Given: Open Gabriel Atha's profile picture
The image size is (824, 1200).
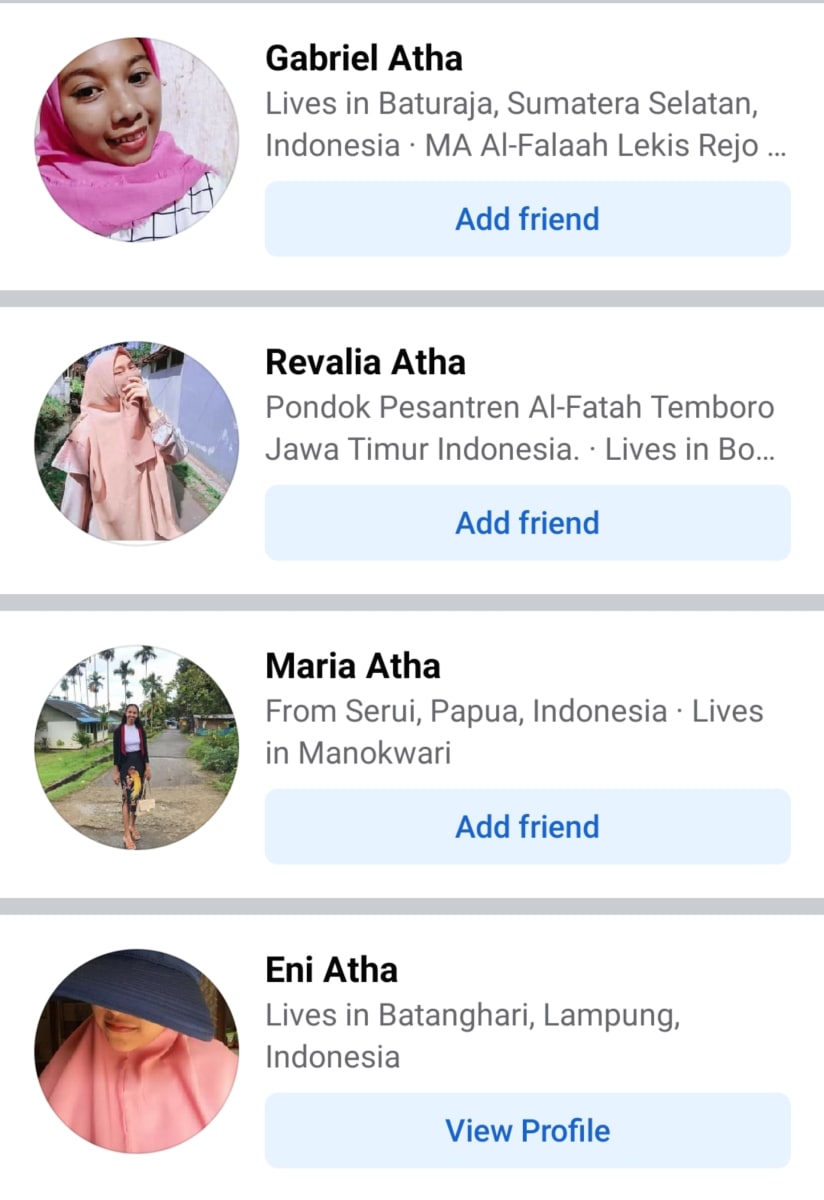Looking at the screenshot, I should pyautogui.click(x=137, y=139).
